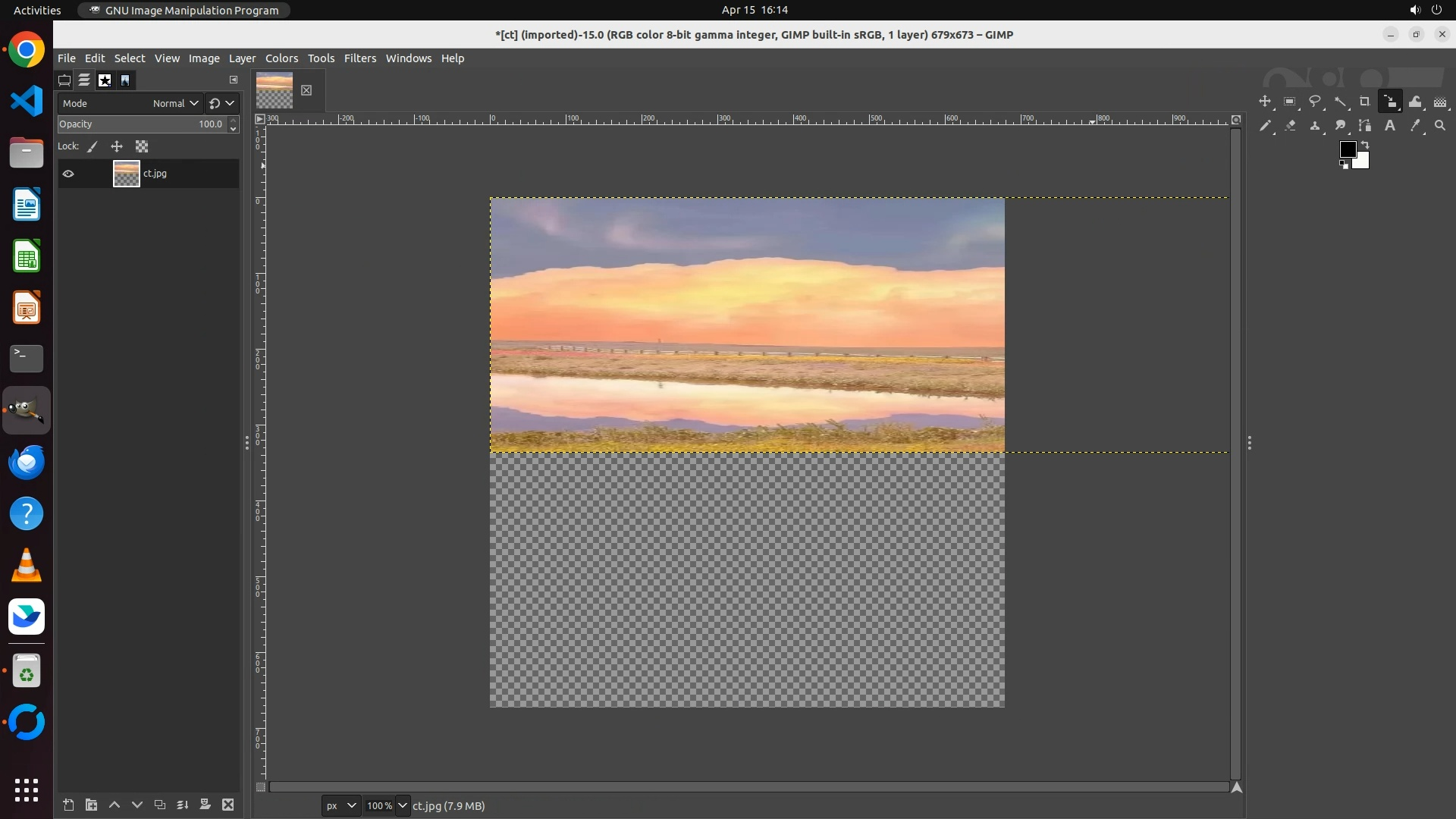Image resolution: width=1456 pixels, height=819 pixels.
Task: Duplicate layer icon in layers panel
Action: (x=159, y=805)
